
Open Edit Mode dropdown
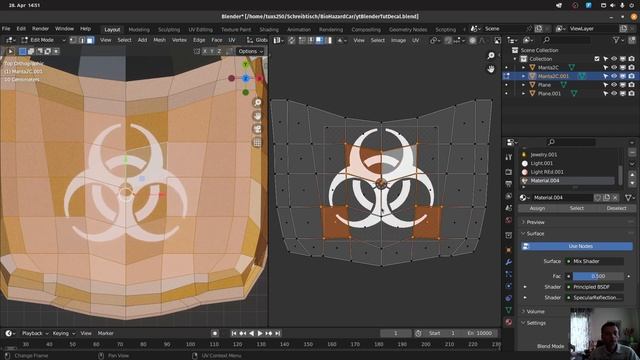(x=43, y=40)
